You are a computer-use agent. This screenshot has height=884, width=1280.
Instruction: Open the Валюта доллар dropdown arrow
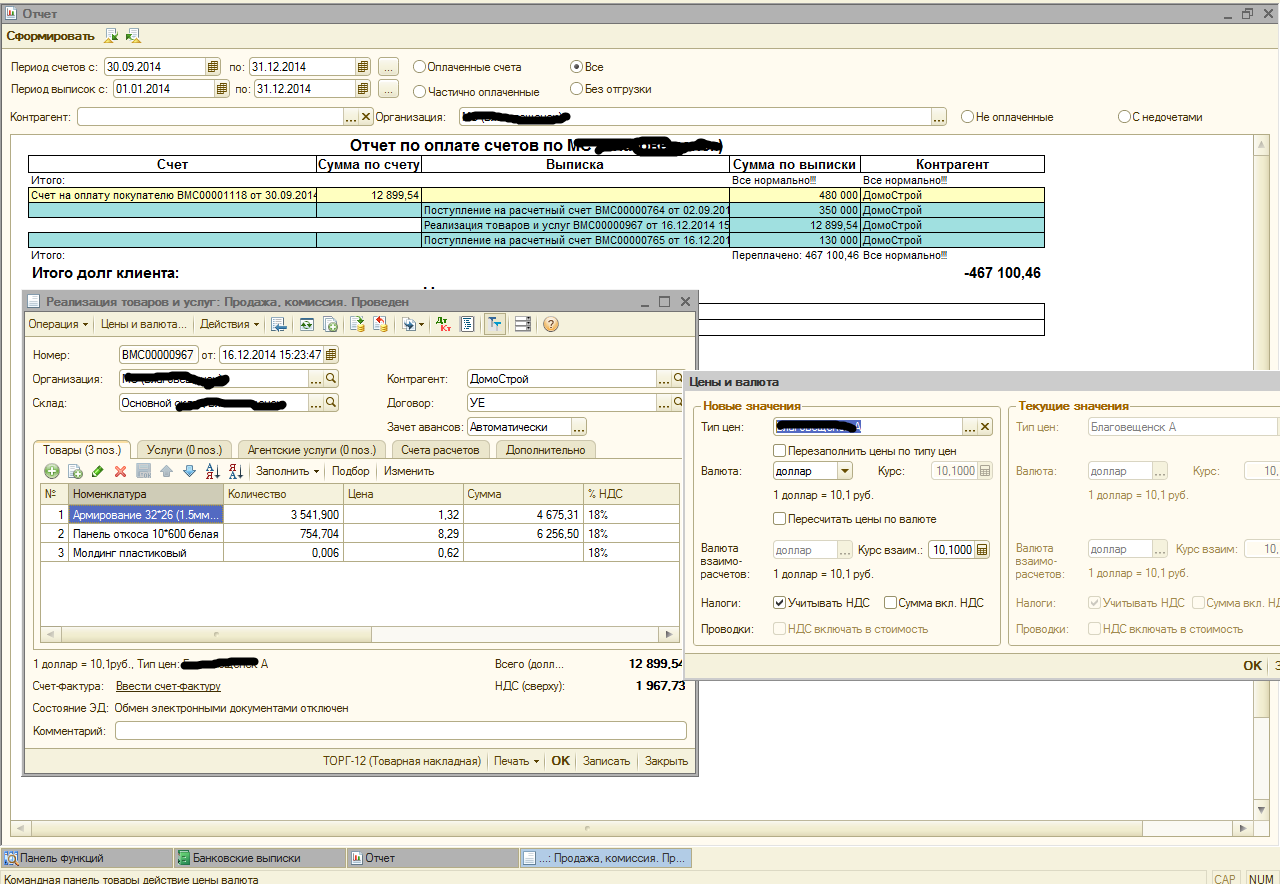point(845,471)
